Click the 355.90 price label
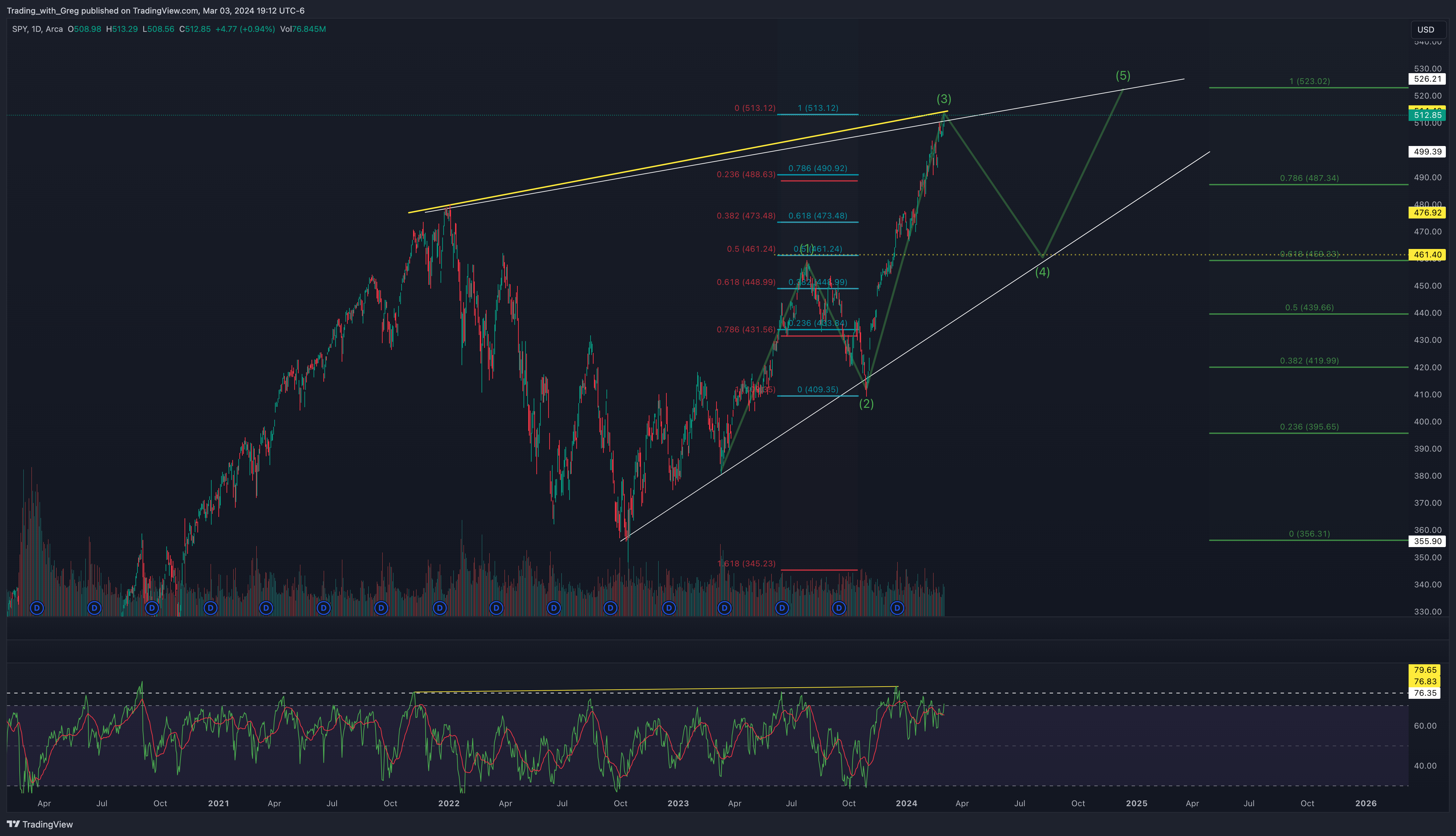The width and height of the screenshot is (1456, 836). tap(1427, 541)
